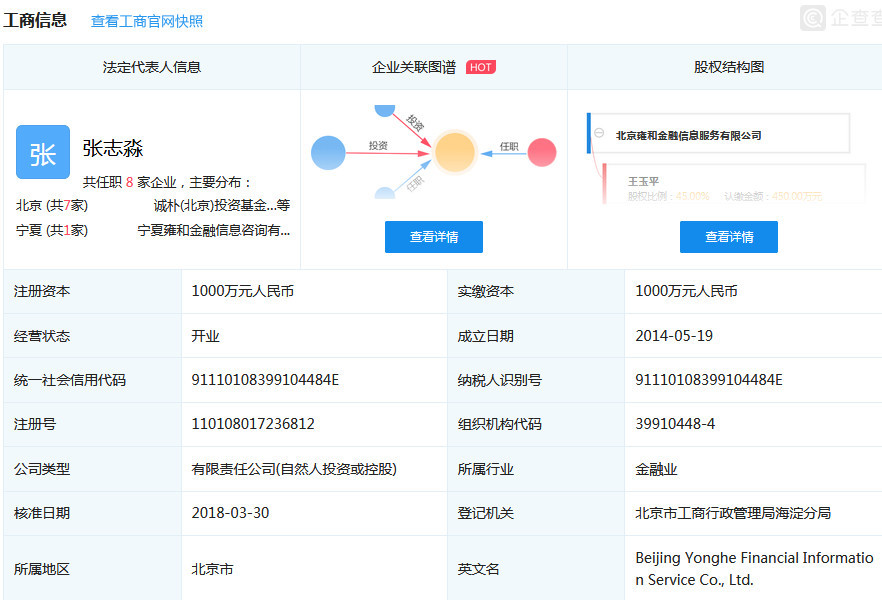
Task: Click the red 任职 node in graph
Action: tap(542, 152)
